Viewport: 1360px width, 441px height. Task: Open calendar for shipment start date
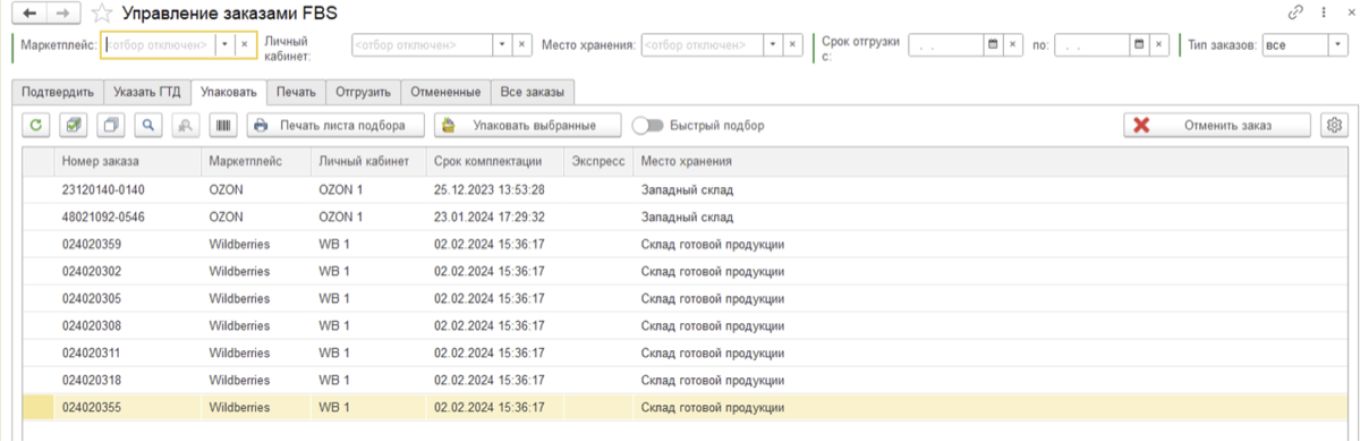tap(993, 45)
